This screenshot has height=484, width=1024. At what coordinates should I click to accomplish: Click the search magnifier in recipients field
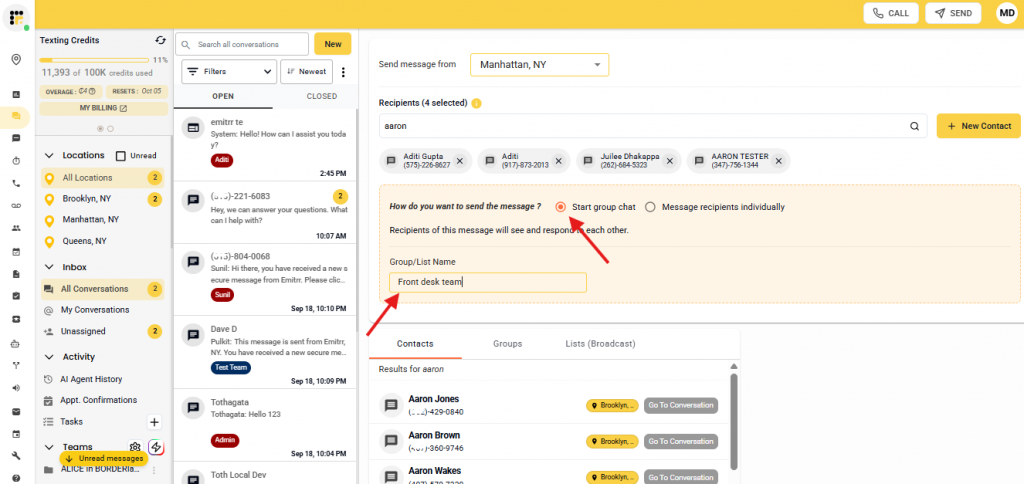tap(914, 127)
